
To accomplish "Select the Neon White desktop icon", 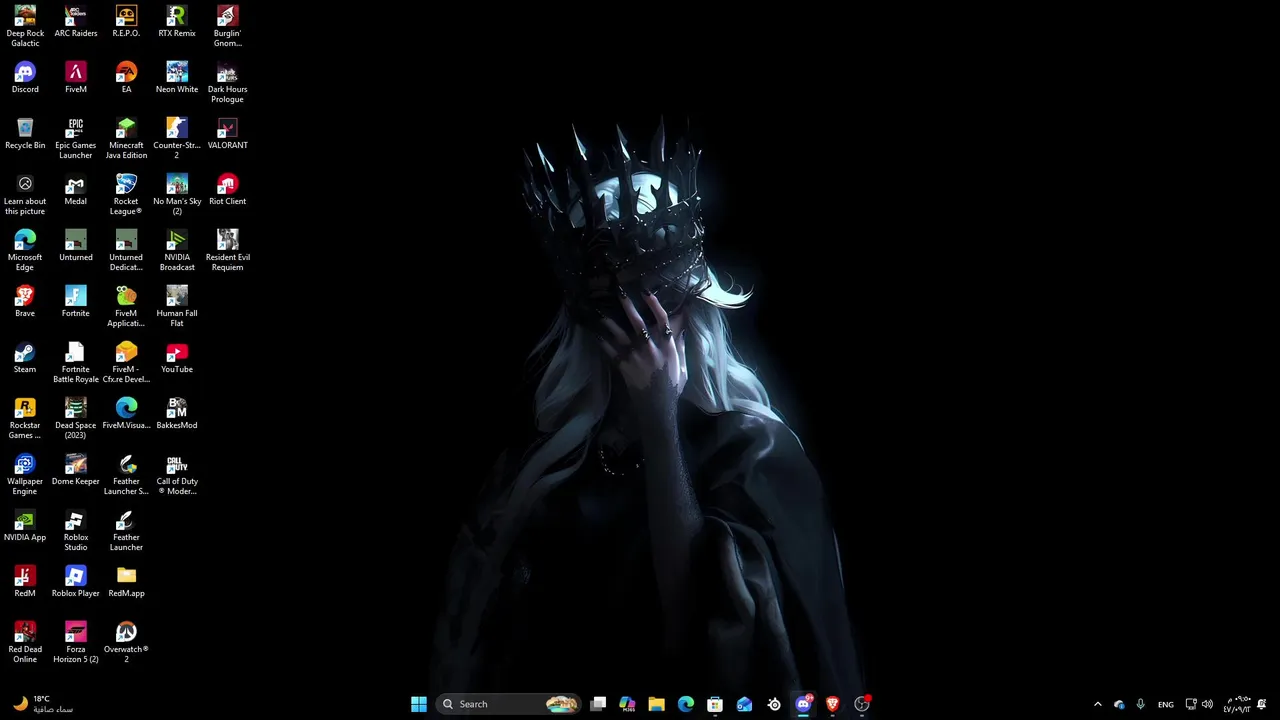I will [x=177, y=78].
